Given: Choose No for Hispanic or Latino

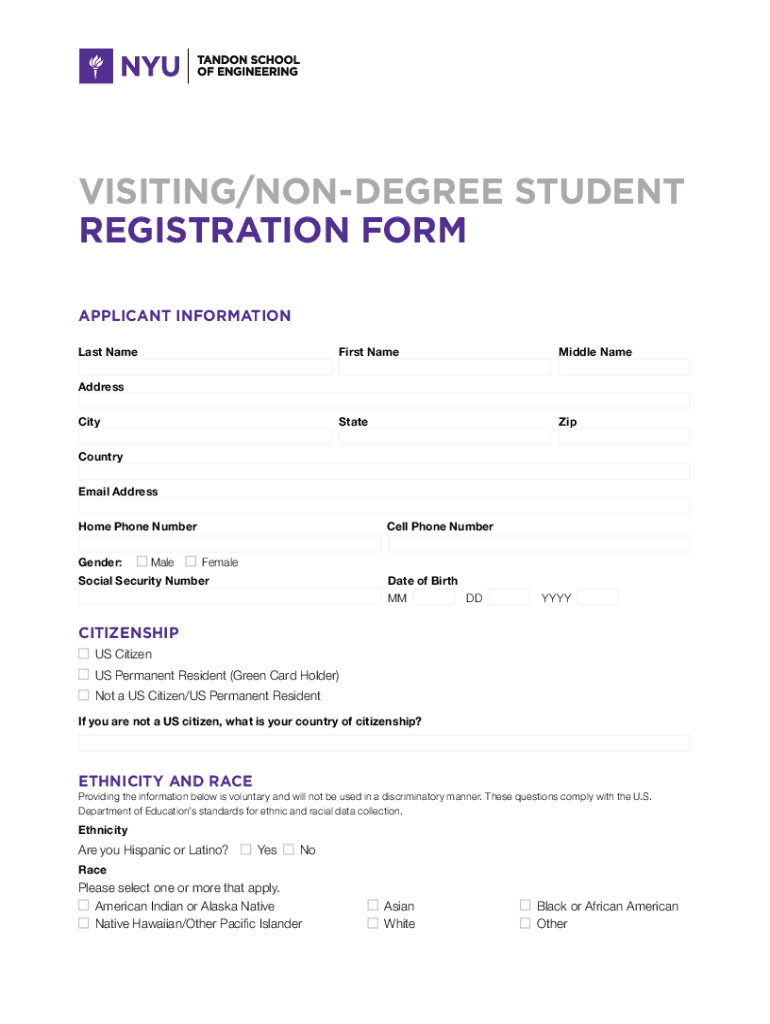Looking at the screenshot, I should 289,850.
